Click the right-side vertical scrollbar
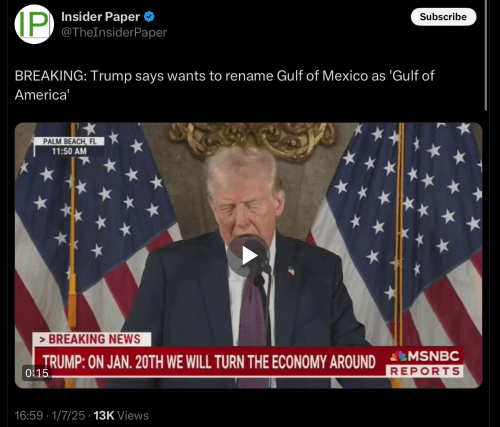The height and width of the screenshot is (427, 500). pyautogui.click(x=486, y=55)
